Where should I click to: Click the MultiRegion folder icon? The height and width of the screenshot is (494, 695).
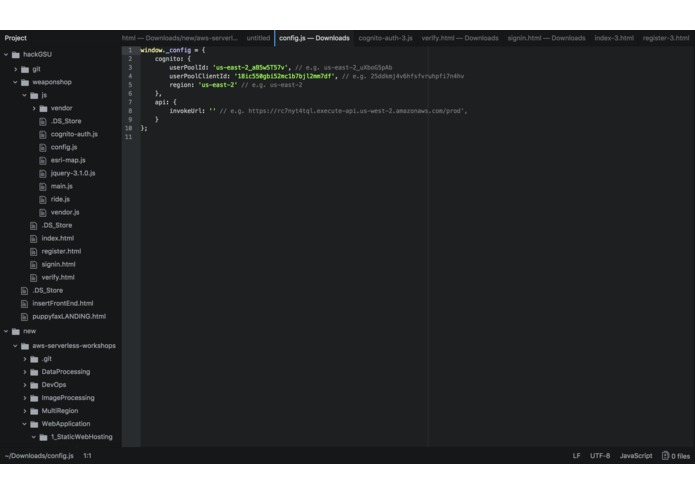(x=34, y=411)
